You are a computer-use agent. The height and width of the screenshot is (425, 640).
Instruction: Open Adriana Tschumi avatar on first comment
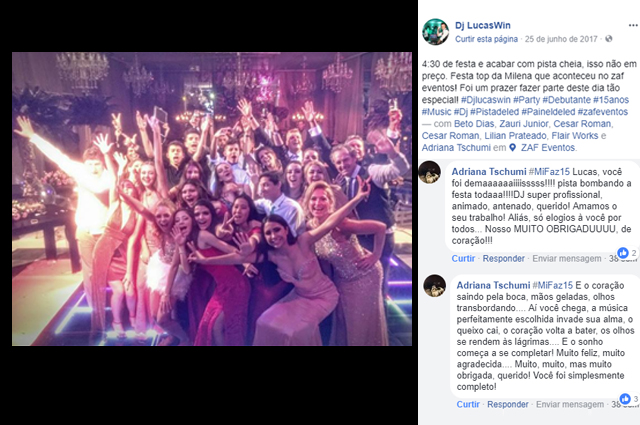[429, 172]
